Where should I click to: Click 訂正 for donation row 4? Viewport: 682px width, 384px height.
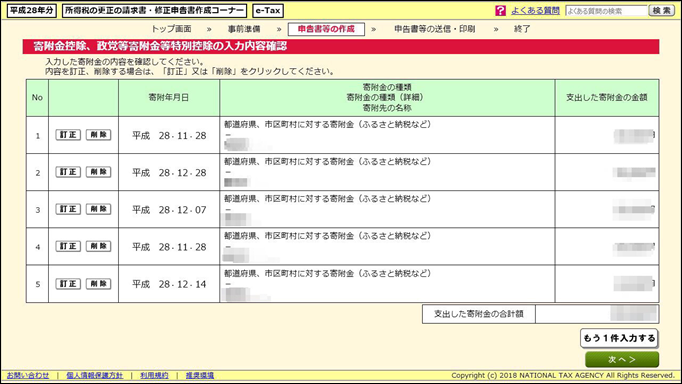(x=68, y=246)
